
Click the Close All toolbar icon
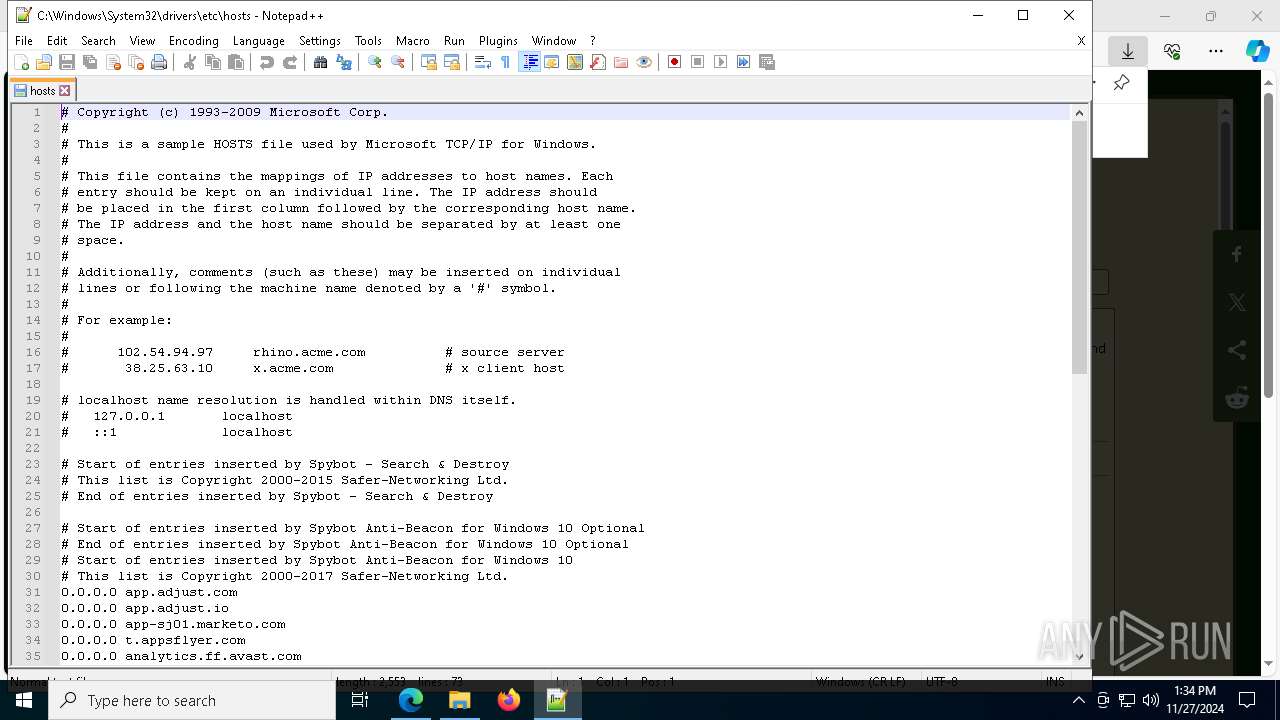(x=136, y=62)
